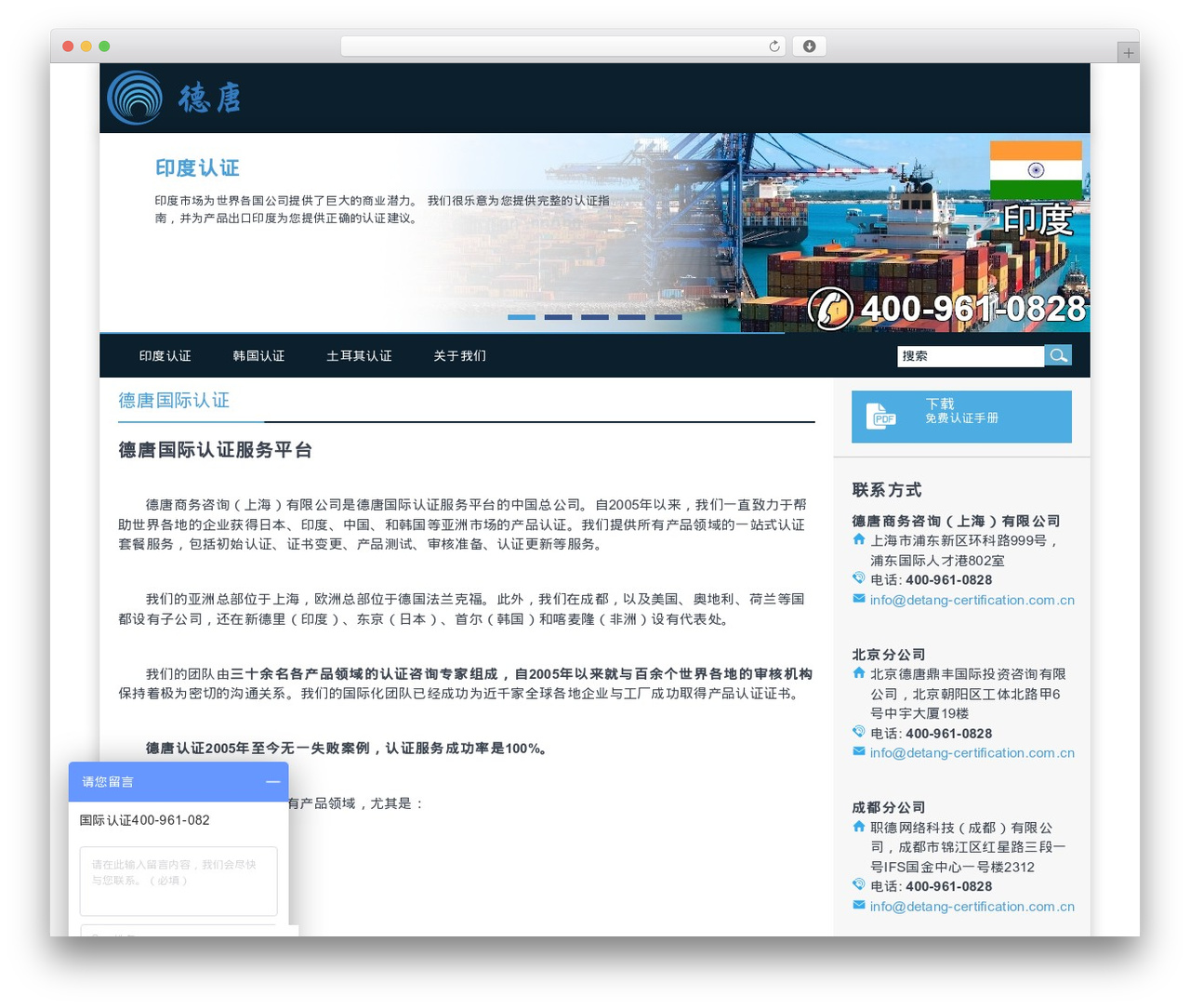1190x1008 pixels.
Task: Minimize the 请您留言 chat widget
Action: 272,782
